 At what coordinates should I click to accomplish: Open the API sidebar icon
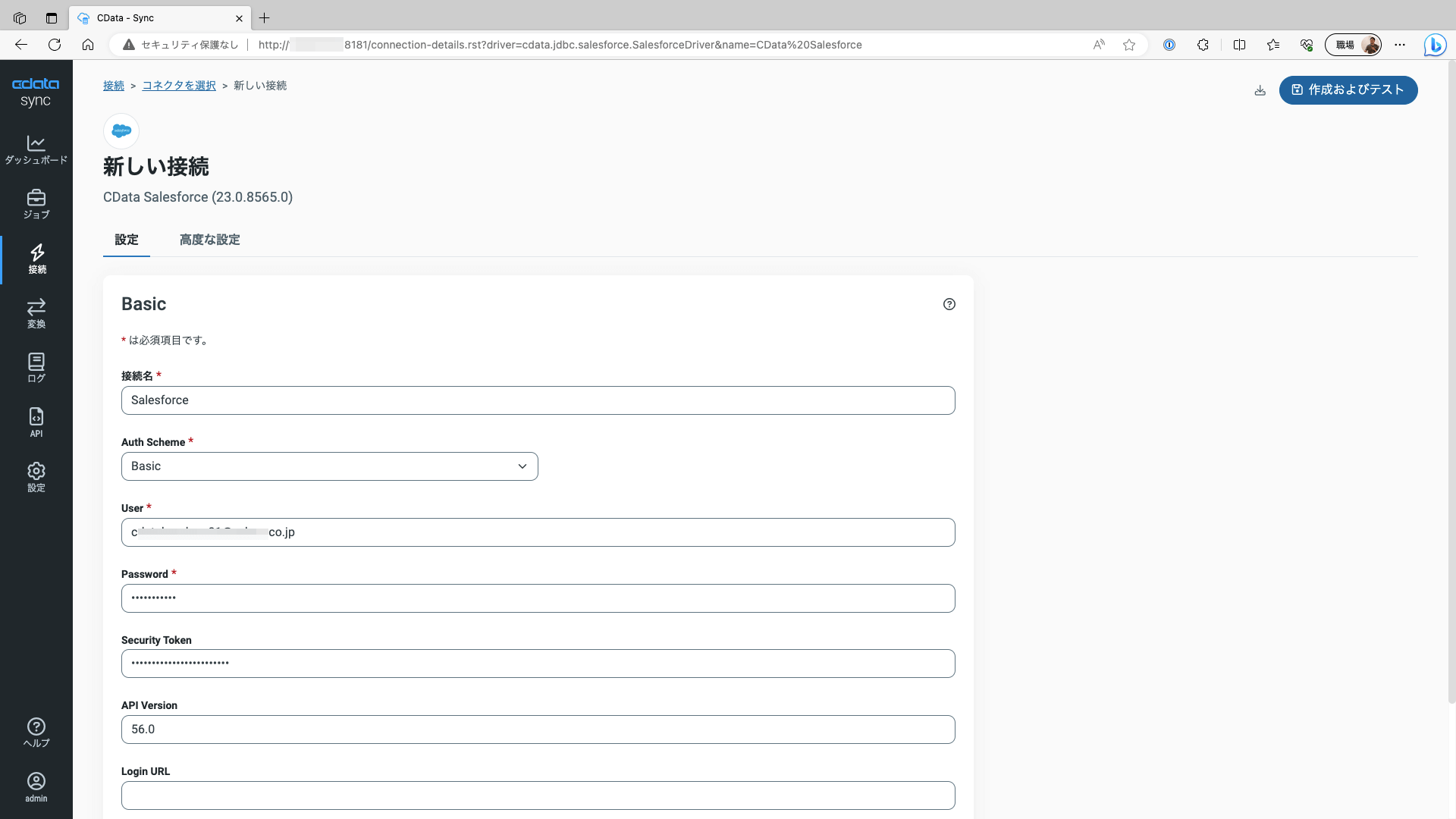36,422
